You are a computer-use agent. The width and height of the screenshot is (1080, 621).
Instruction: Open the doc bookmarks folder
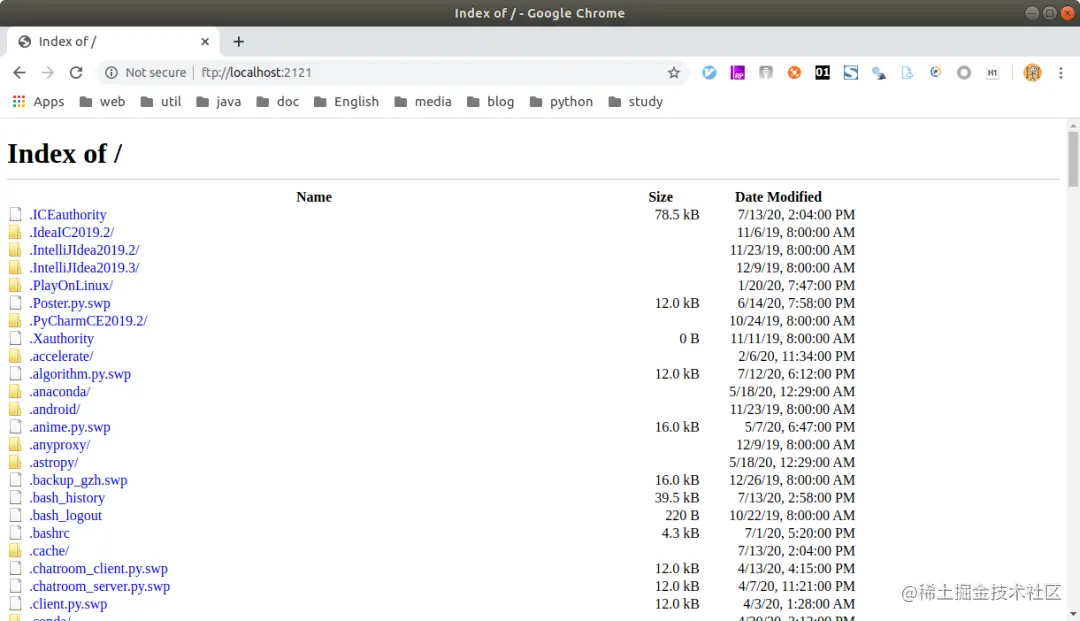(x=278, y=102)
